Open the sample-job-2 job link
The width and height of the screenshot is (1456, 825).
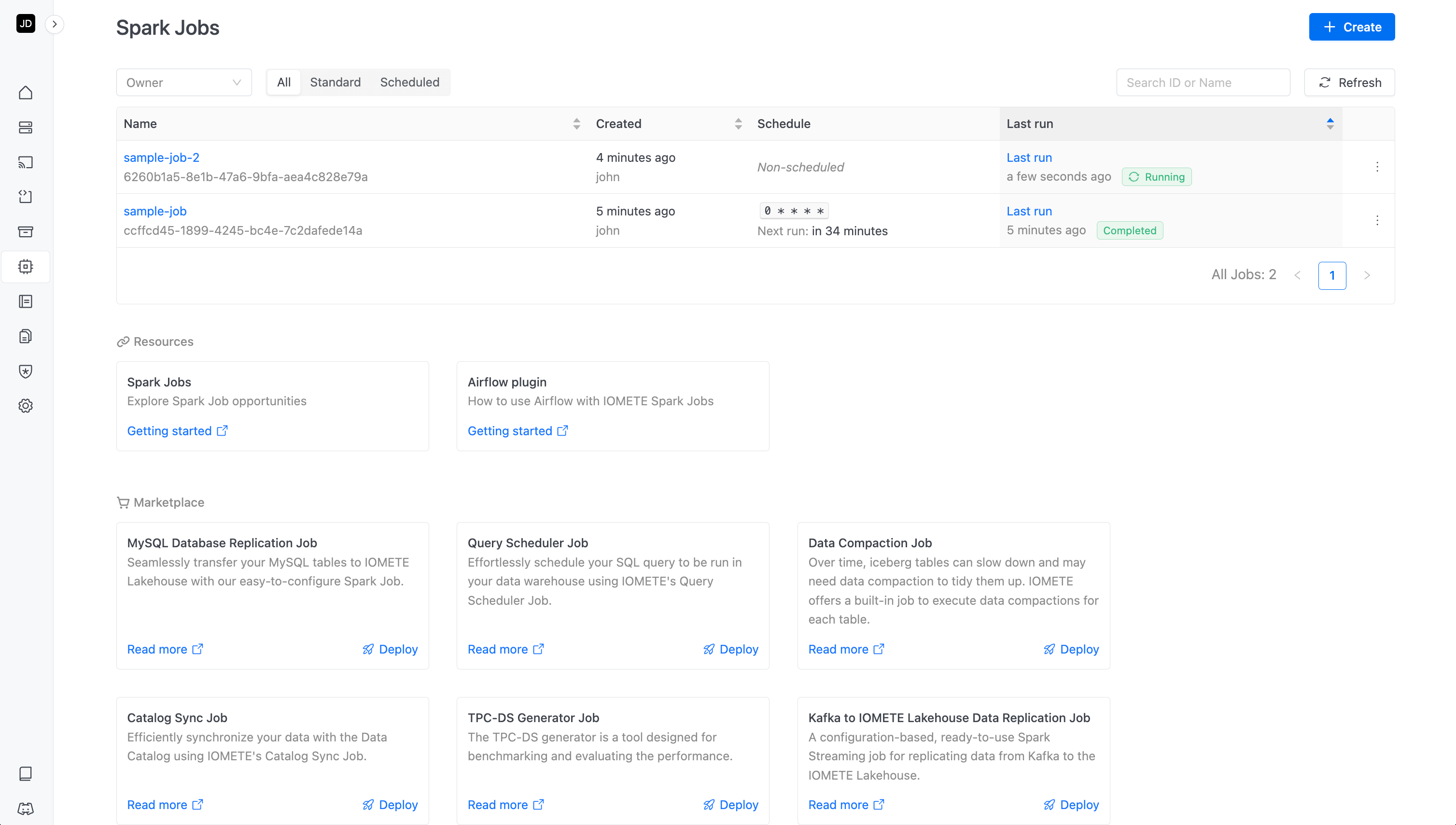coord(161,157)
